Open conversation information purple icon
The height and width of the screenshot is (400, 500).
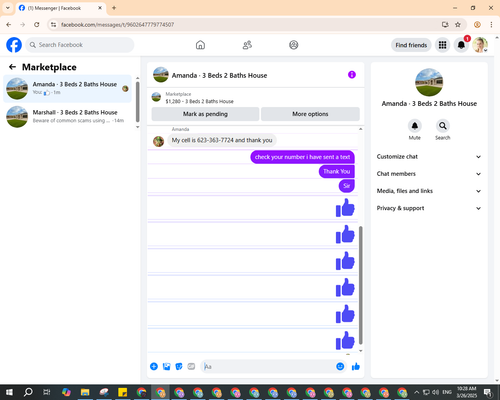point(352,75)
